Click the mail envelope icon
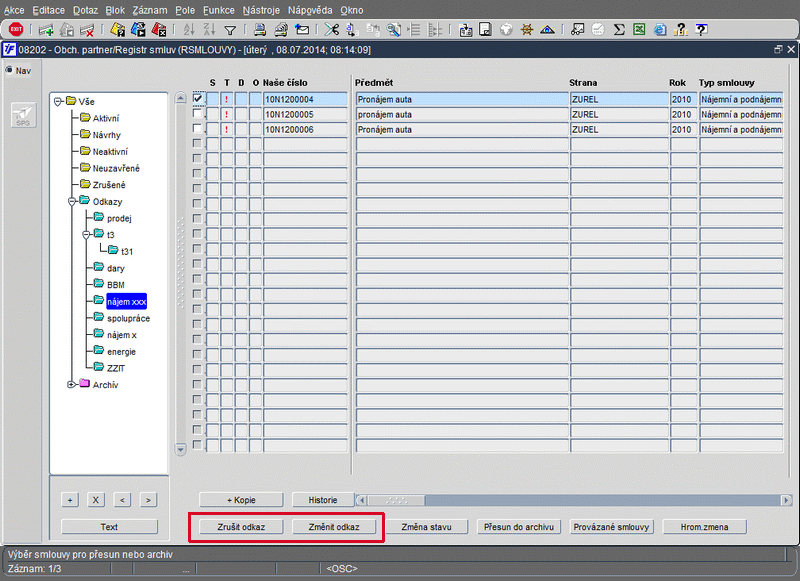This screenshot has height=581, width=800. [x=302, y=30]
